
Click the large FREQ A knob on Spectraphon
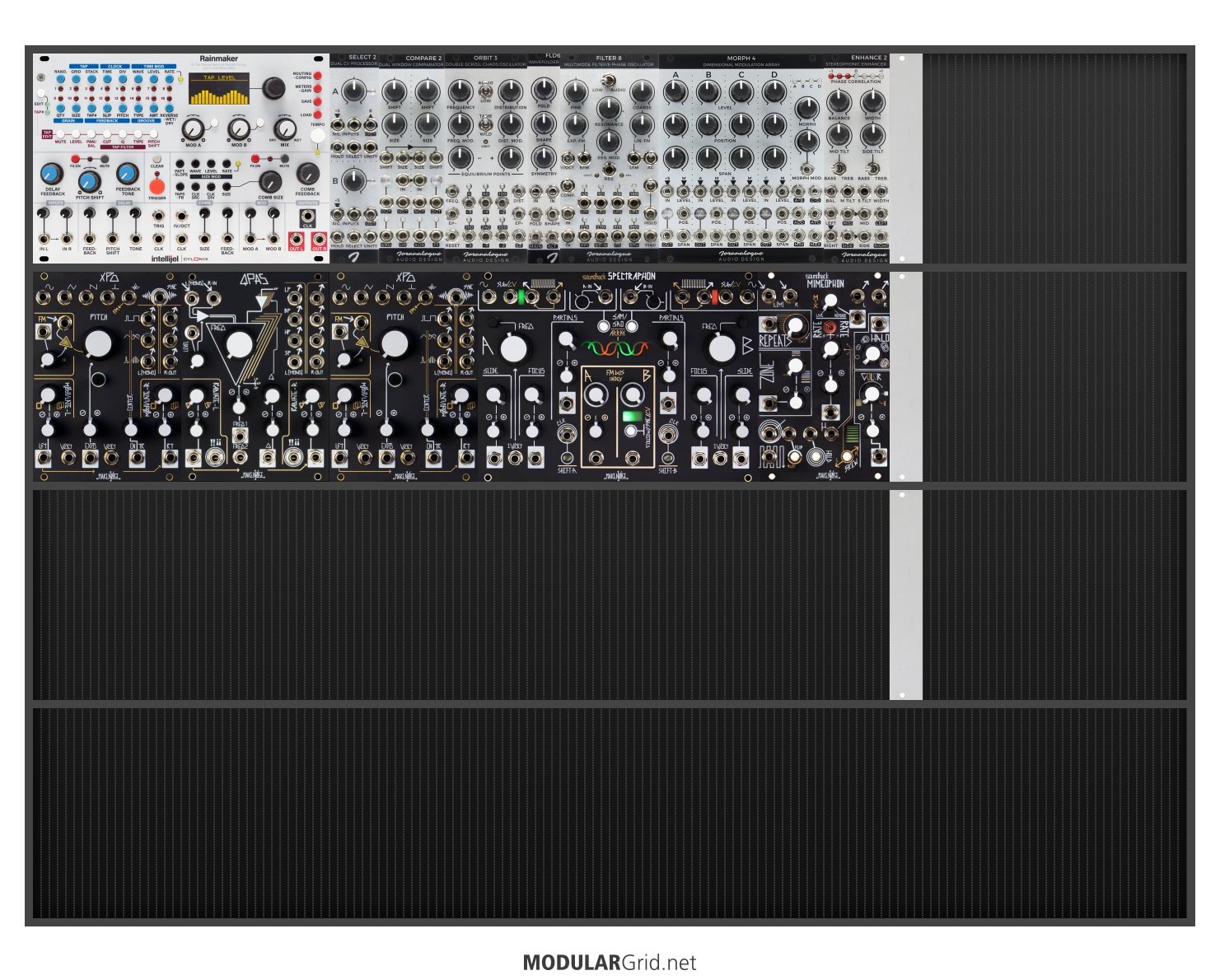[x=514, y=348]
